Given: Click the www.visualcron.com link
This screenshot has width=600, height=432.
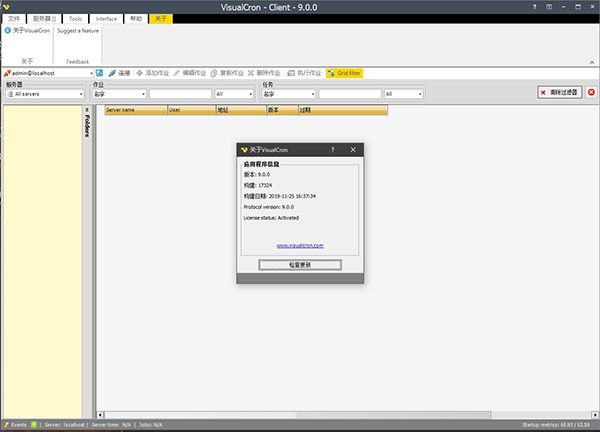Looking at the screenshot, I should pyautogui.click(x=300, y=246).
